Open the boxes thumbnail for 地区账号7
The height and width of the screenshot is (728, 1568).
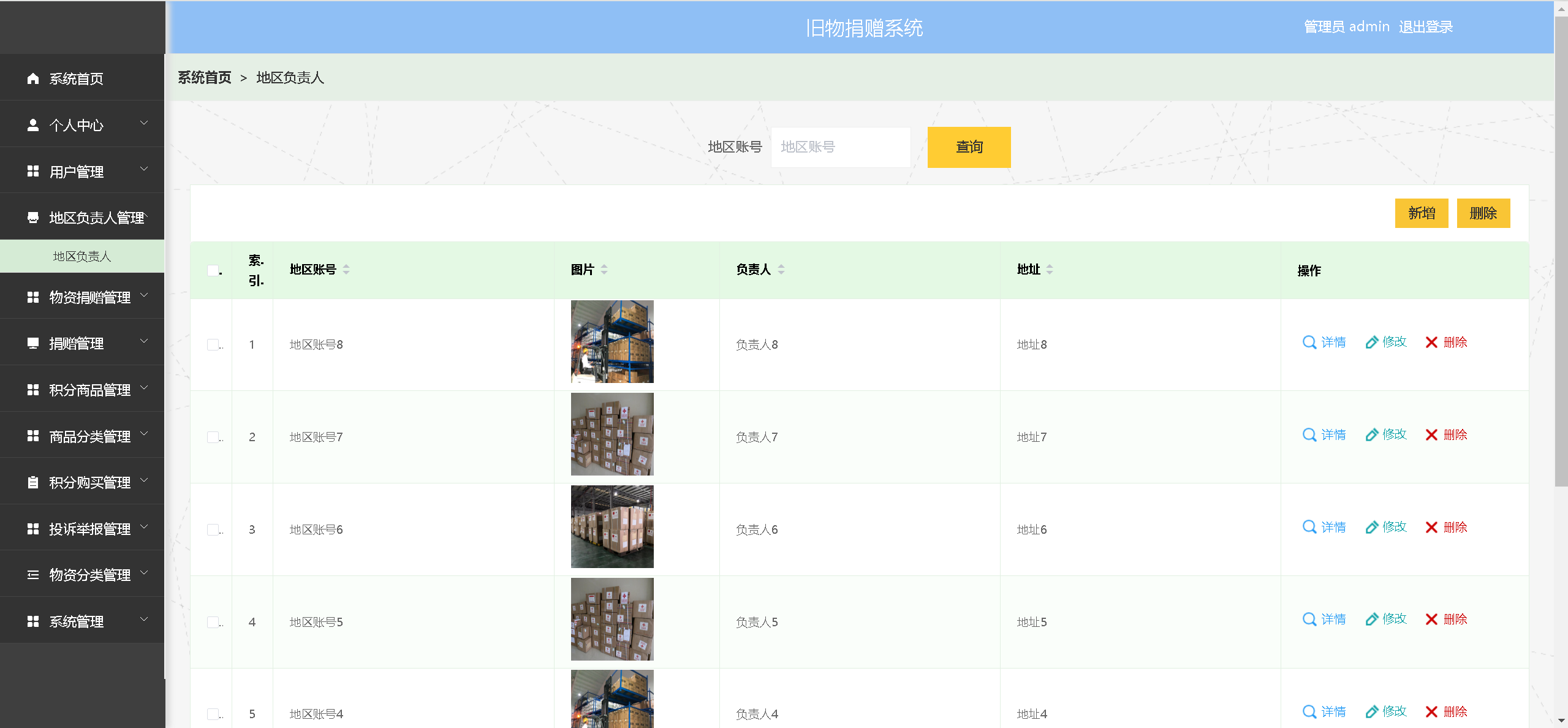coord(612,434)
